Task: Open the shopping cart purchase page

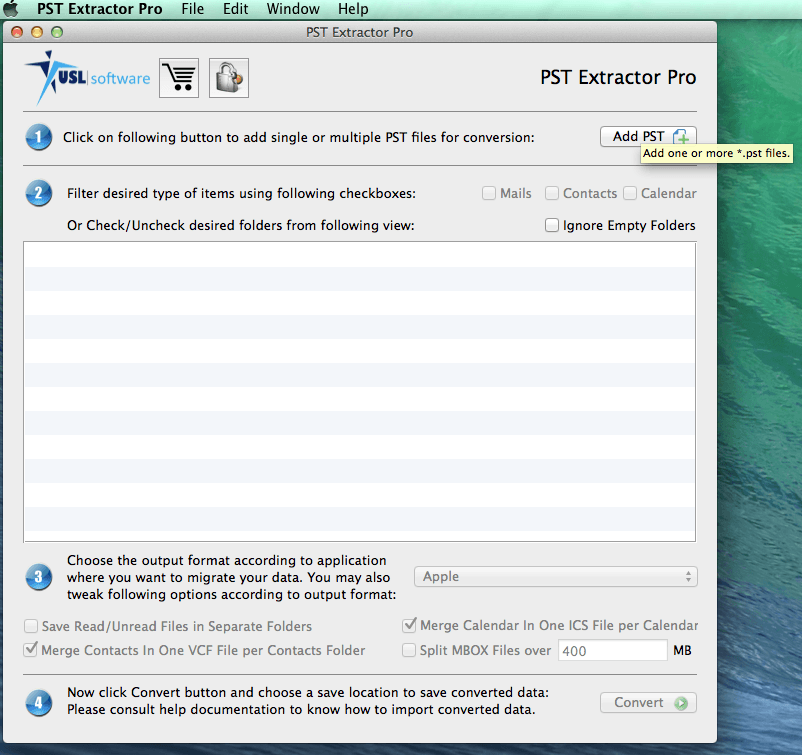Action: click(178, 77)
